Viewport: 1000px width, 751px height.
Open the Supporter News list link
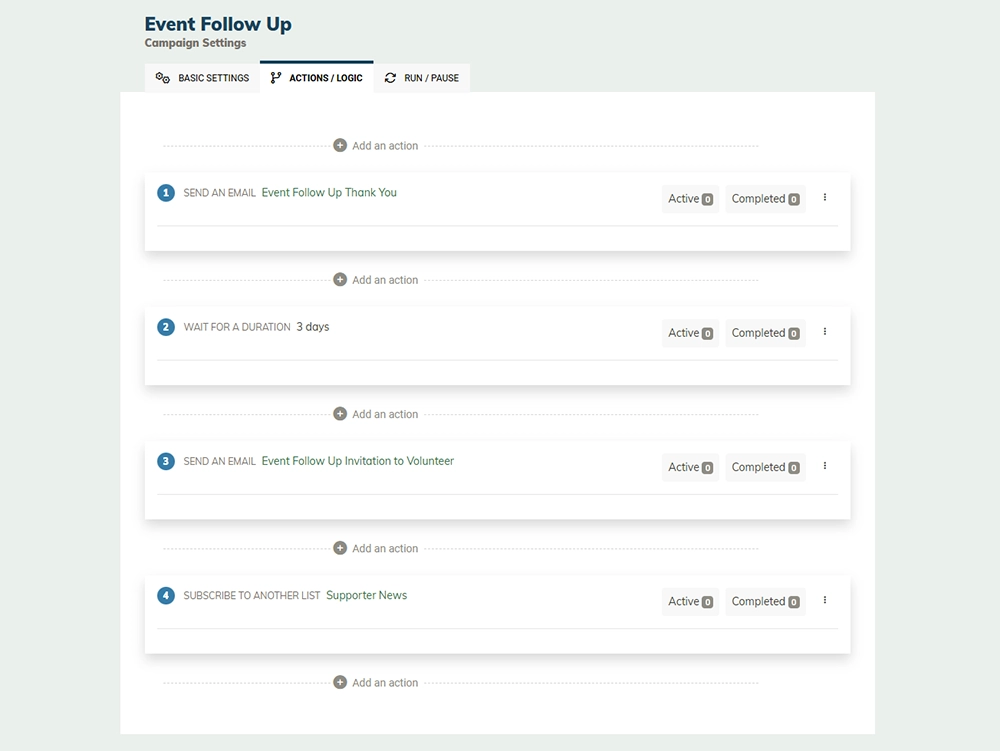(367, 595)
